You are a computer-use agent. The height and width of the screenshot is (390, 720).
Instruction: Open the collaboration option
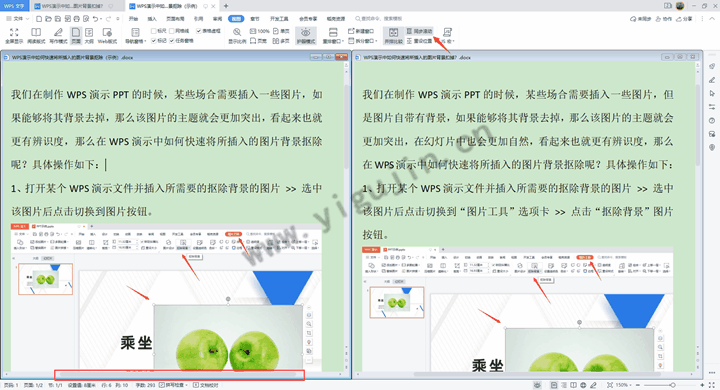[664, 19]
